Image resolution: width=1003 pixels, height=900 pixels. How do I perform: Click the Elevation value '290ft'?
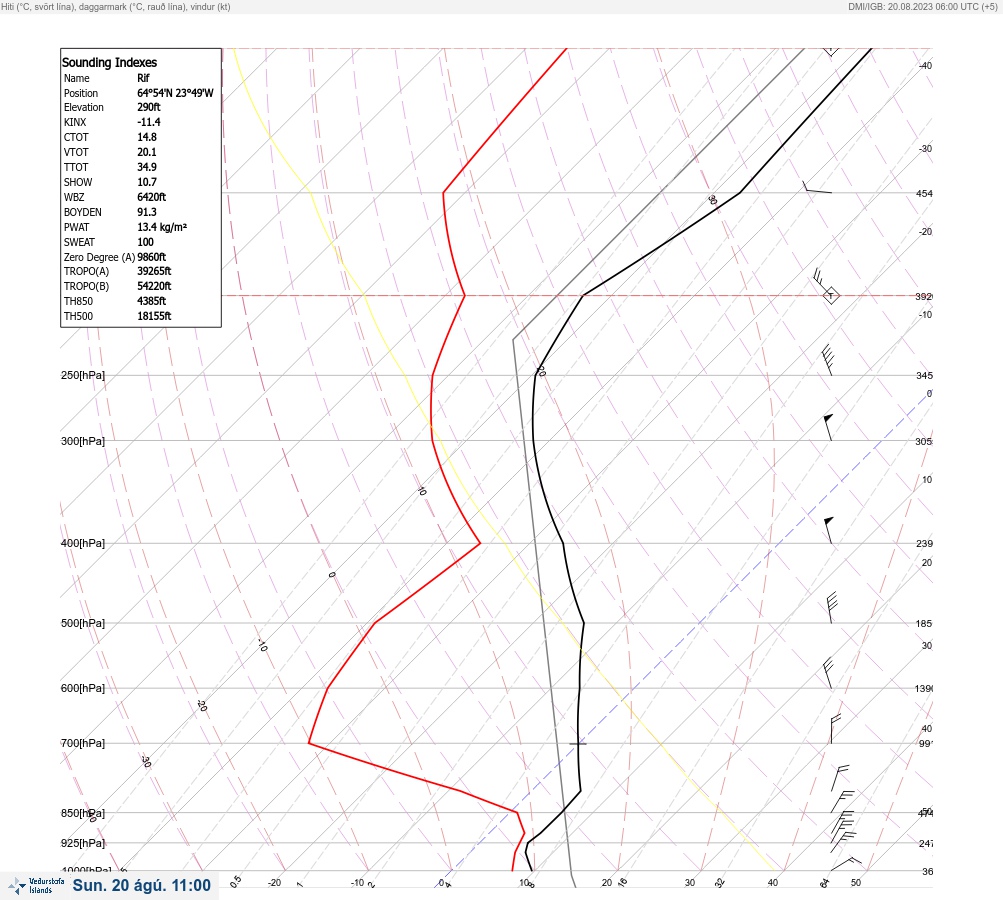(x=148, y=107)
